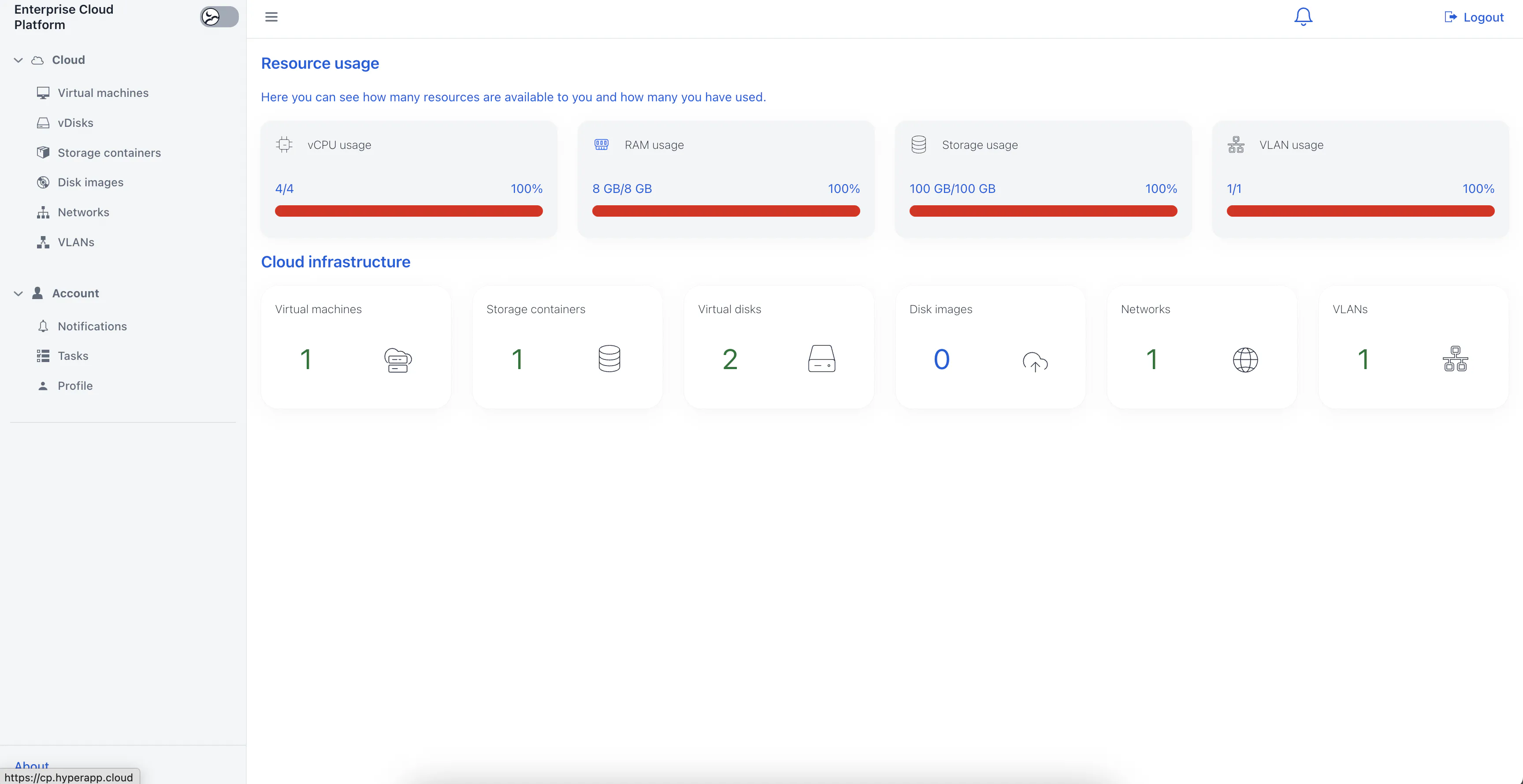This screenshot has height=784, width=1523.
Task: Click the notification bell icon
Action: tap(1303, 17)
